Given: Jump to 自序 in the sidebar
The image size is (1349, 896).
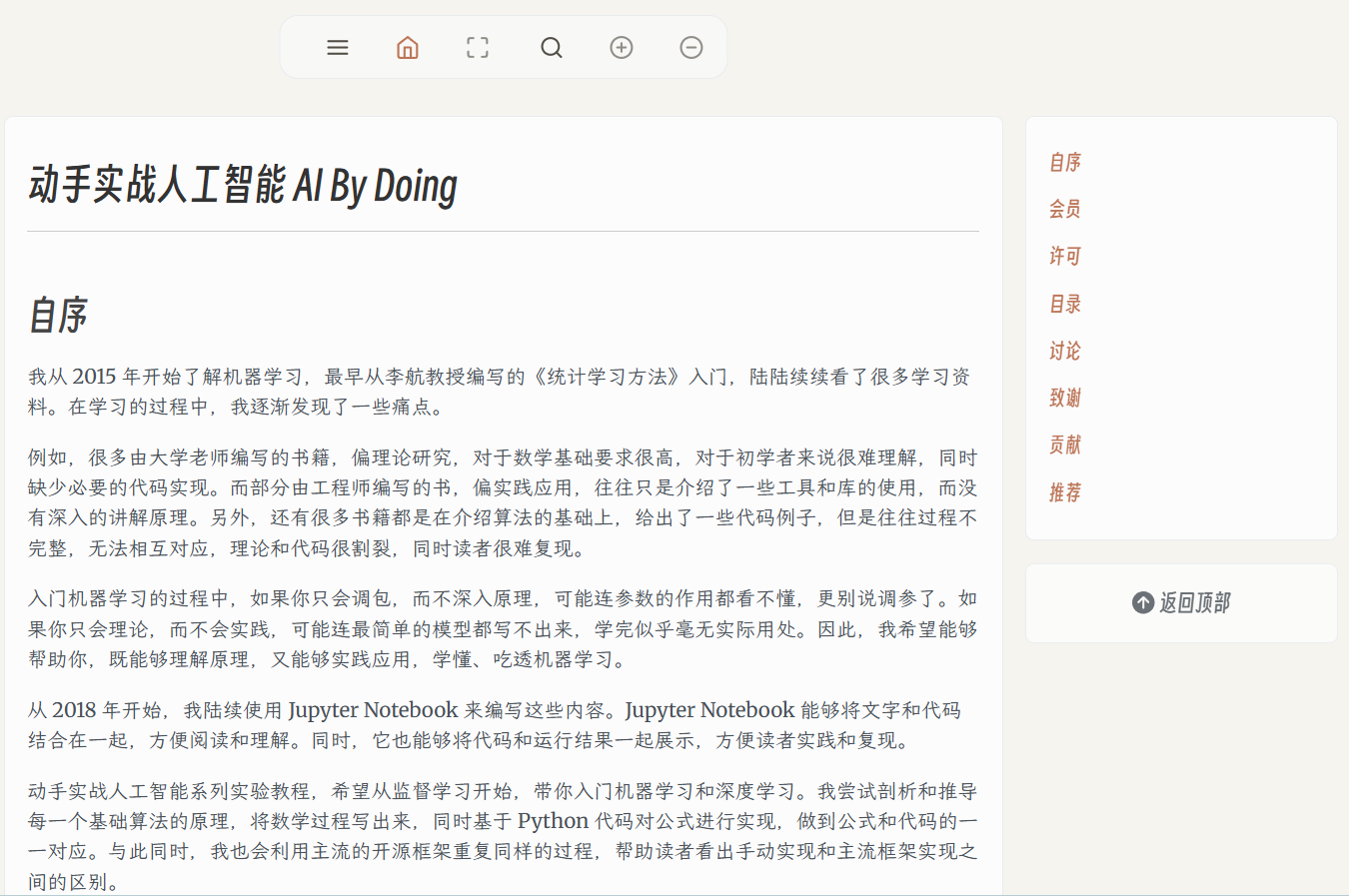Looking at the screenshot, I should [1065, 162].
